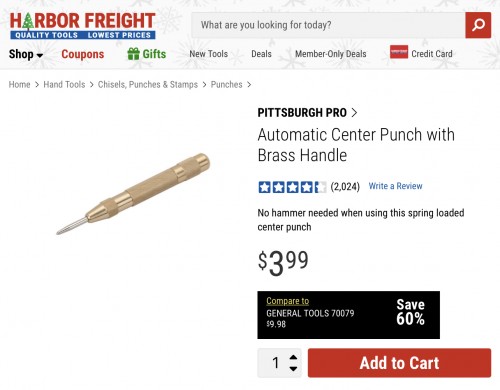Open the Compare to link
Image resolution: width=500 pixels, height=390 pixels.
click(287, 301)
